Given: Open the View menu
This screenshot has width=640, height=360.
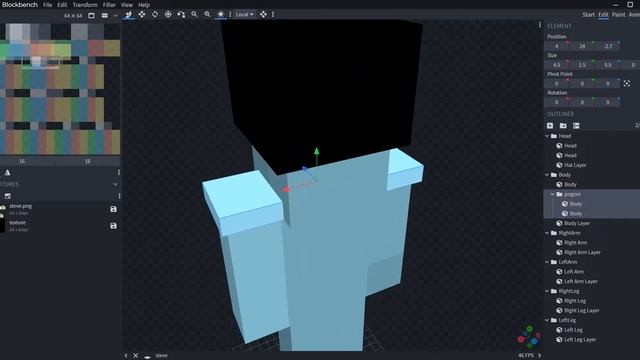Looking at the screenshot, I should pyautogui.click(x=127, y=5).
